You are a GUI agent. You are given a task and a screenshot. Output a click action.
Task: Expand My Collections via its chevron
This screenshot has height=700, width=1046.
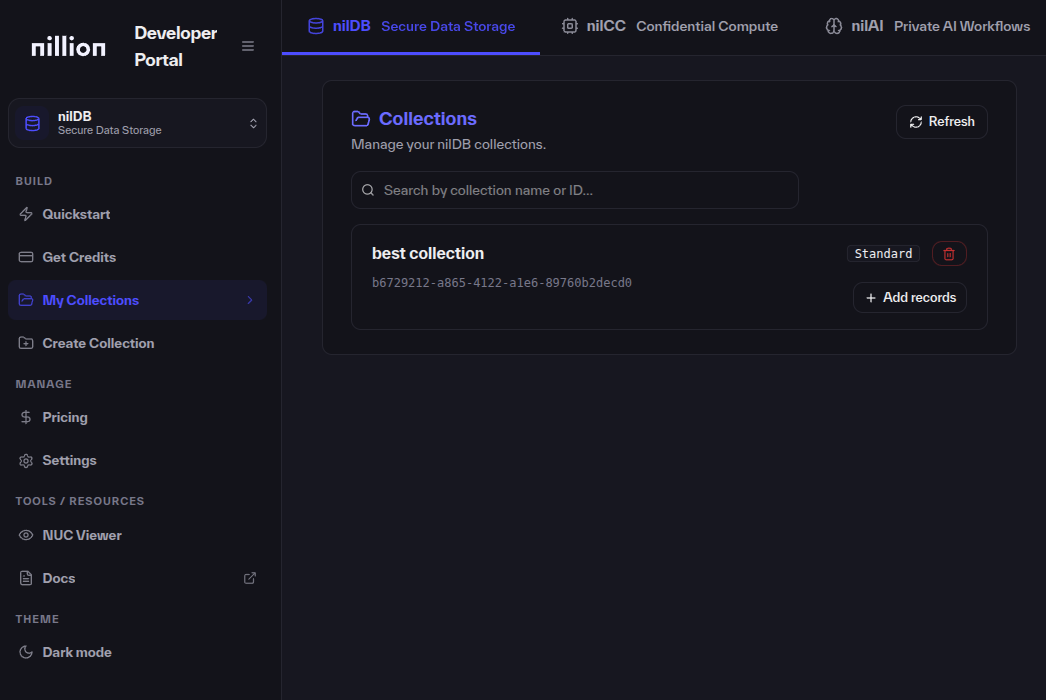(x=251, y=300)
